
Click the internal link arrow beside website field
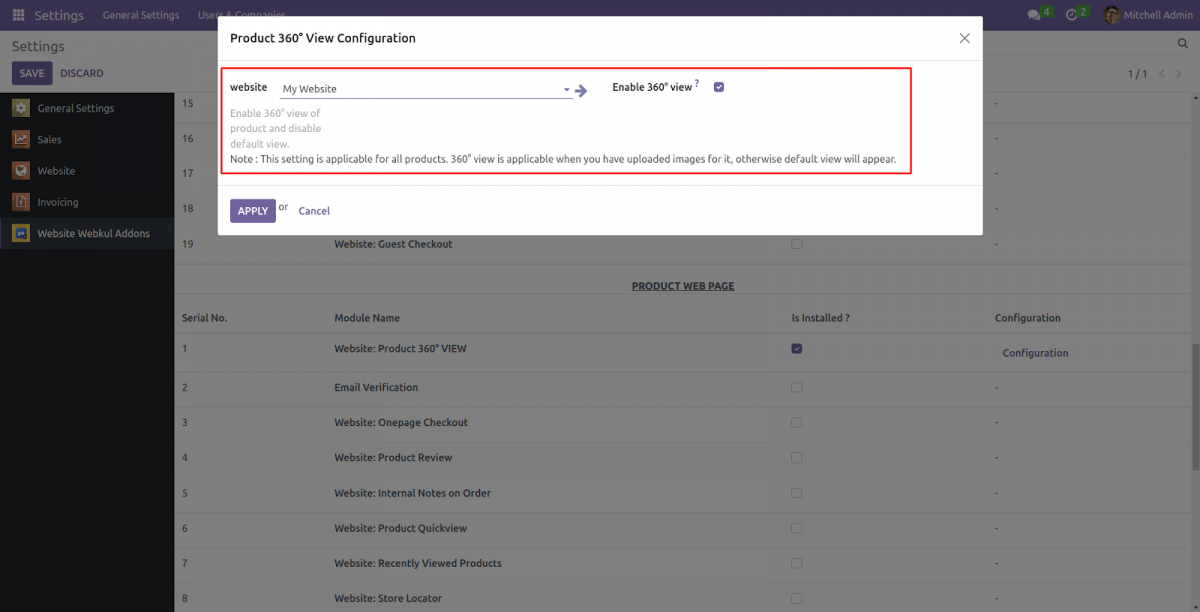click(581, 89)
